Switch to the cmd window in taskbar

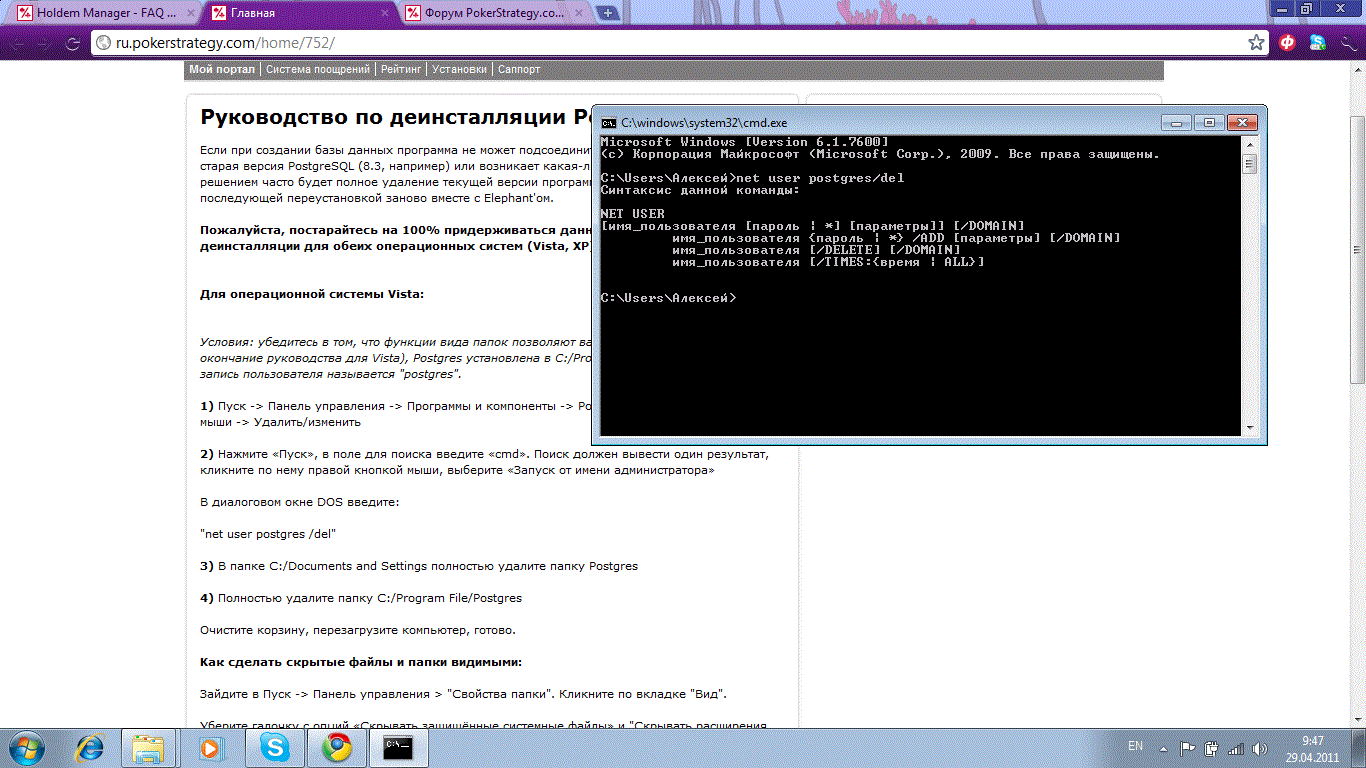[399, 747]
